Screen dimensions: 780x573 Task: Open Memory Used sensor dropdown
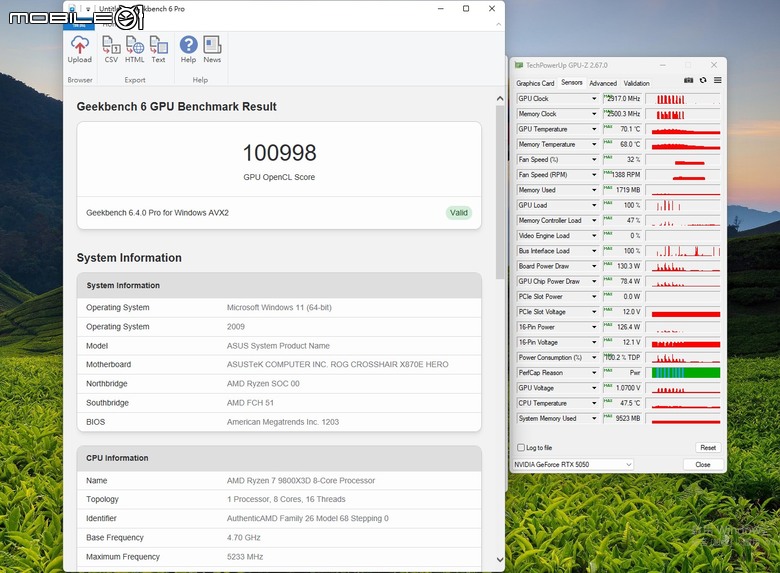pos(594,190)
